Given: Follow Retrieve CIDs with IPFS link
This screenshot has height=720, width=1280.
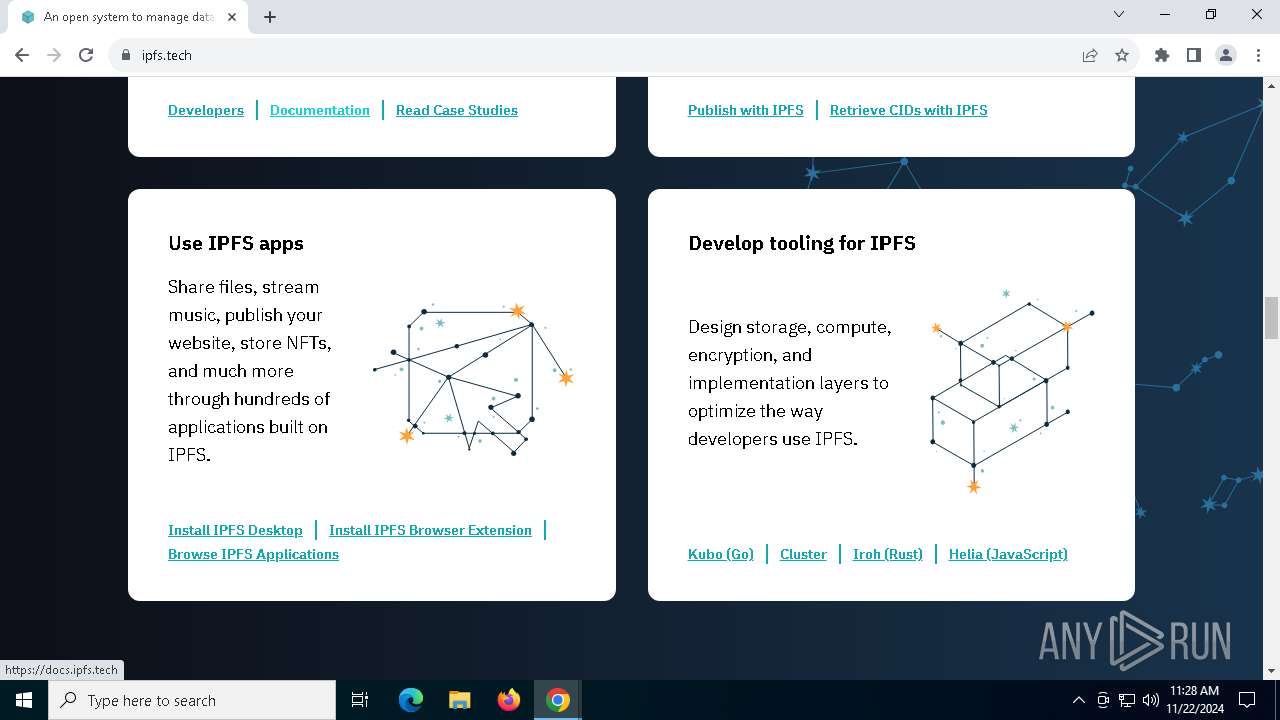Looking at the screenshot, I should 909,110.
